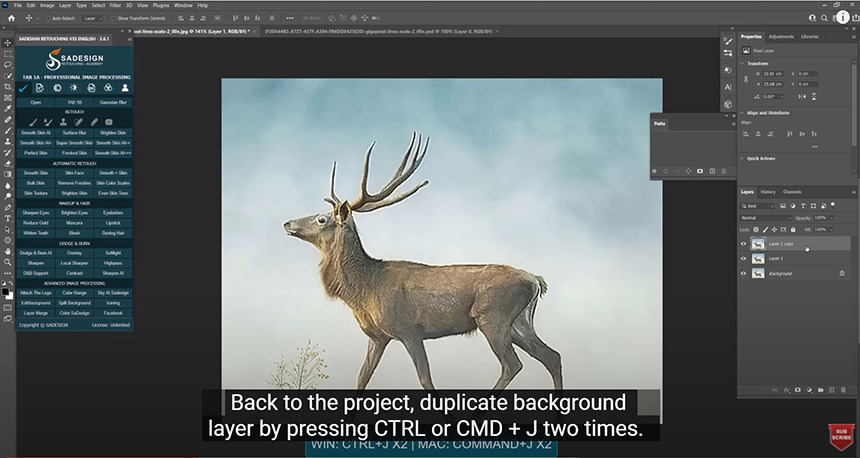Select the Layer 1 thumbnail
860x458 pixels.
(758, 258)
